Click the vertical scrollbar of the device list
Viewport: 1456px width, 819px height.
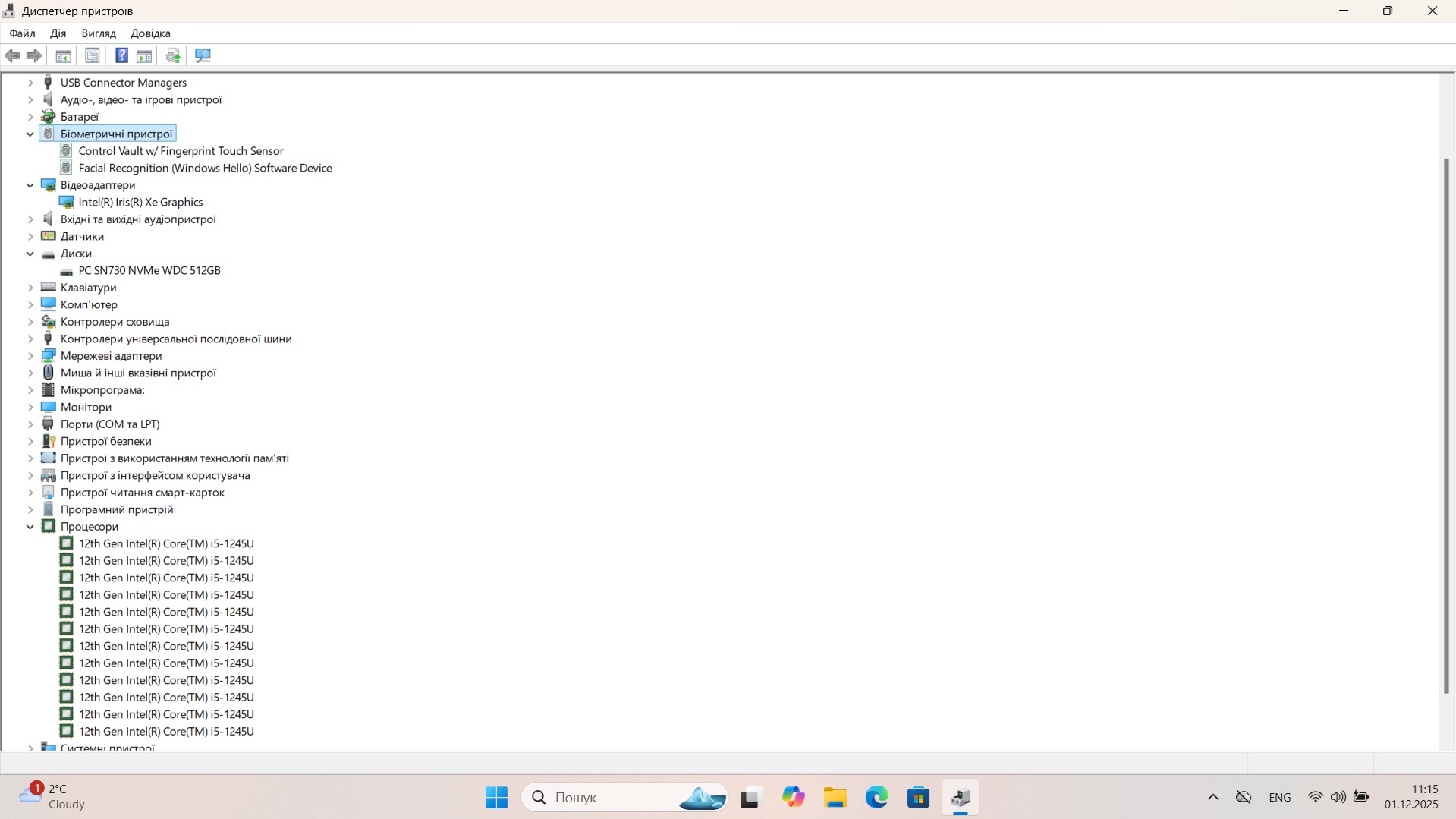(1446, 425)
